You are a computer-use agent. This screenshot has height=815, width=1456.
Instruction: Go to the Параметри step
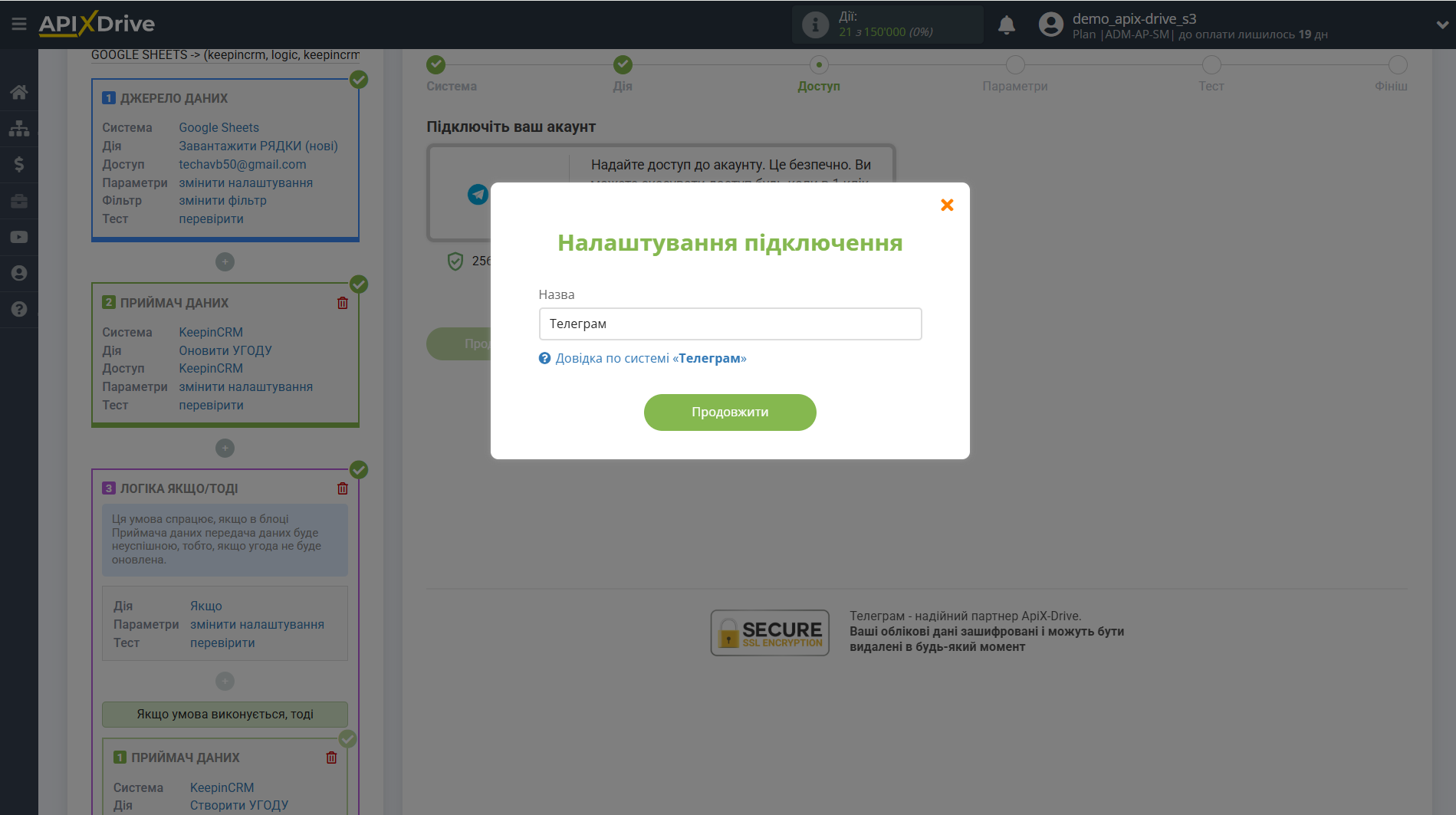1015,64
